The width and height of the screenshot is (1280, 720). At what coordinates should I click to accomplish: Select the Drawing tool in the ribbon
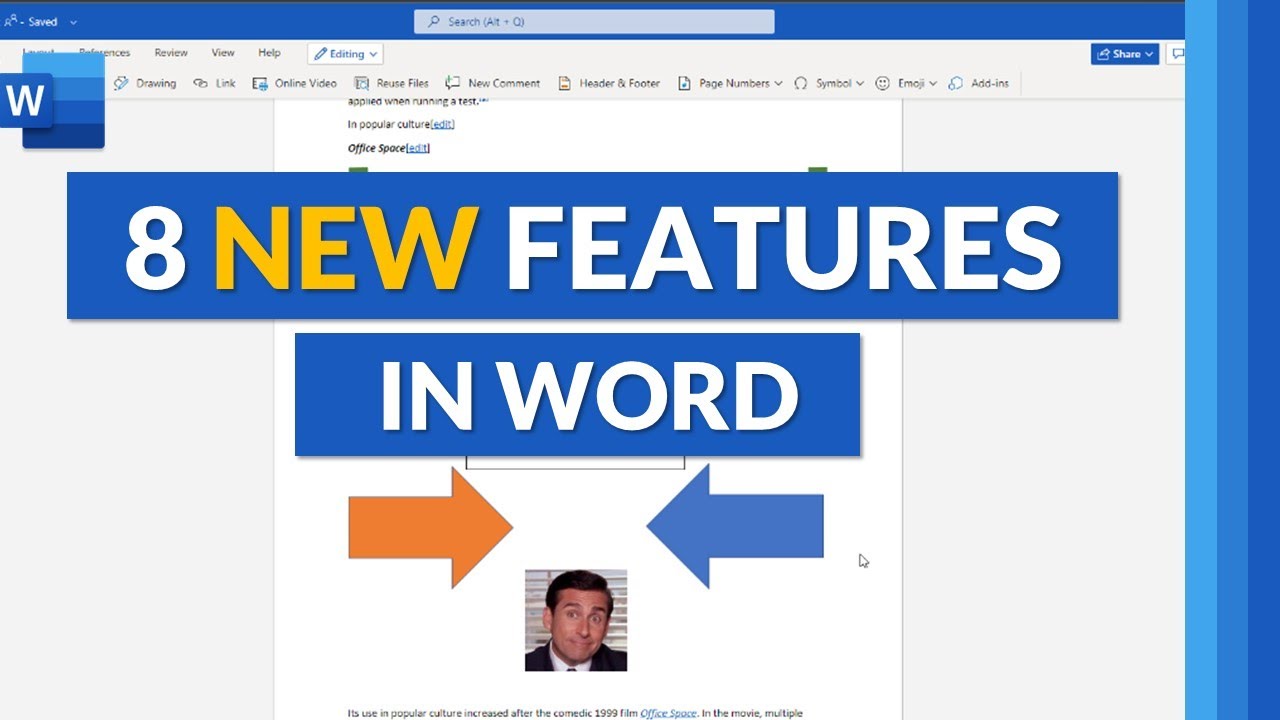pyautogui.click(x=145, y=83)
